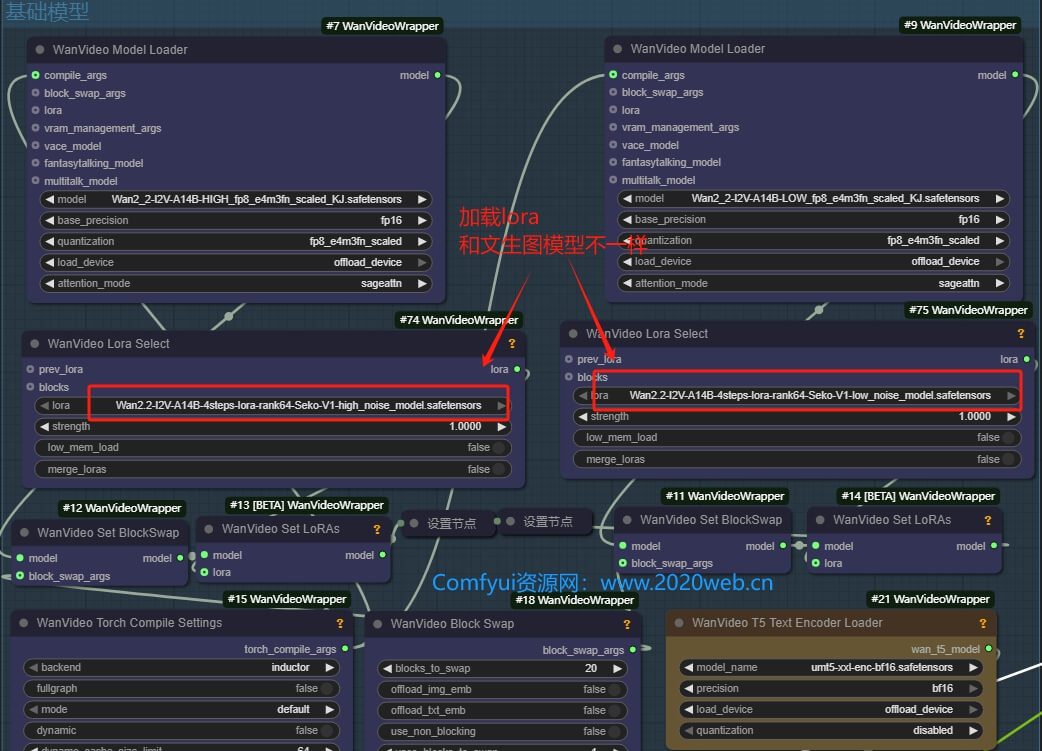Toggle use_non_blocking in WanVideo Block Swap
1042x751 pixels.
(502, 732)
